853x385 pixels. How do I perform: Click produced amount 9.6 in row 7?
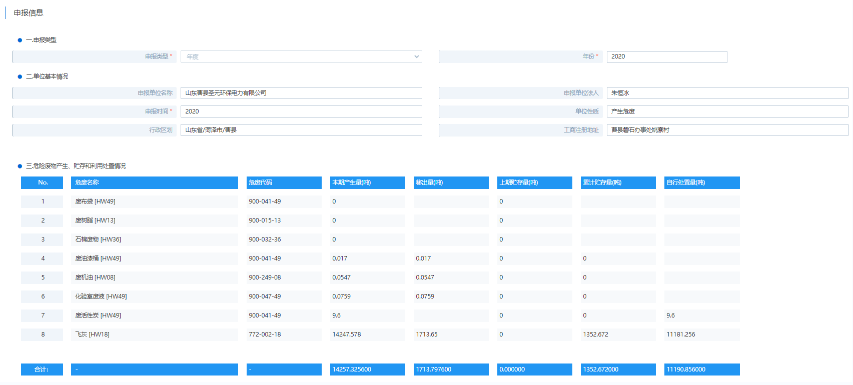pyautogui.click(x=367, y=315)
